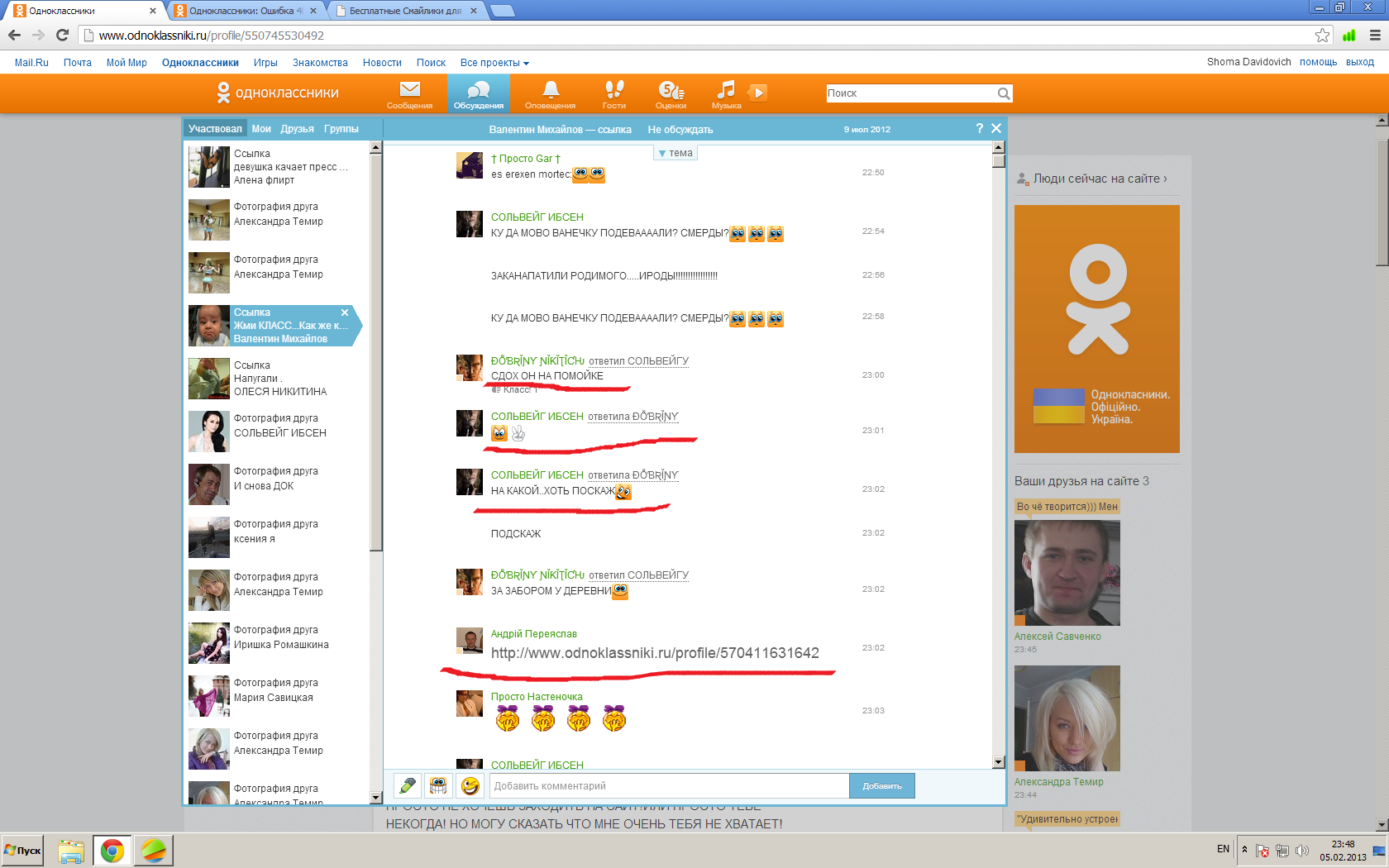Click the search magnifier icon
Image resolution: width=1389 pixels, height=868 pixels.
coord(1003,93)
